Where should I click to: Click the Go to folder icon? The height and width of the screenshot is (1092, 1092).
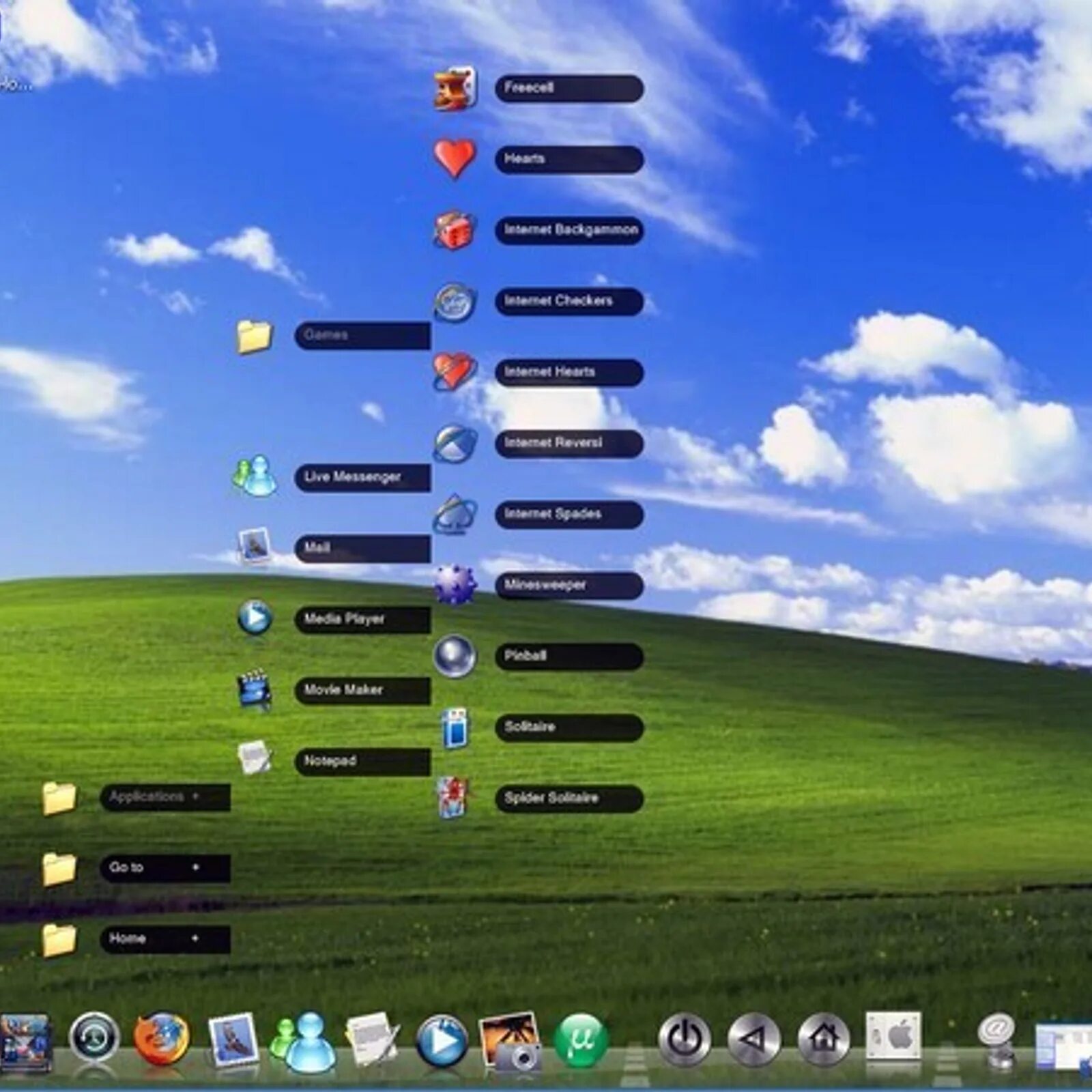(x=59, y=868)
